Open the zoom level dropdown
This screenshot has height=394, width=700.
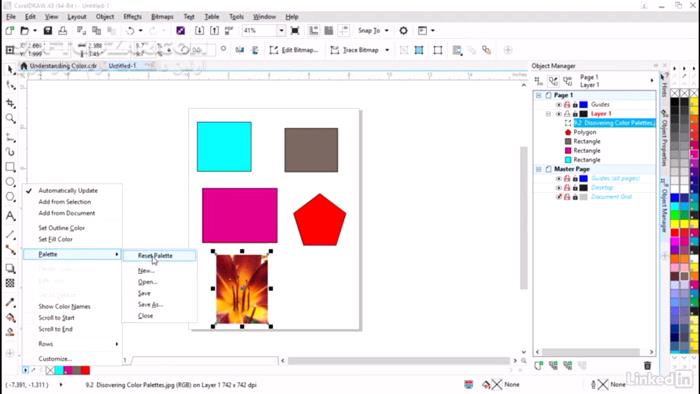pyautogui.click(x=281, y=30)
